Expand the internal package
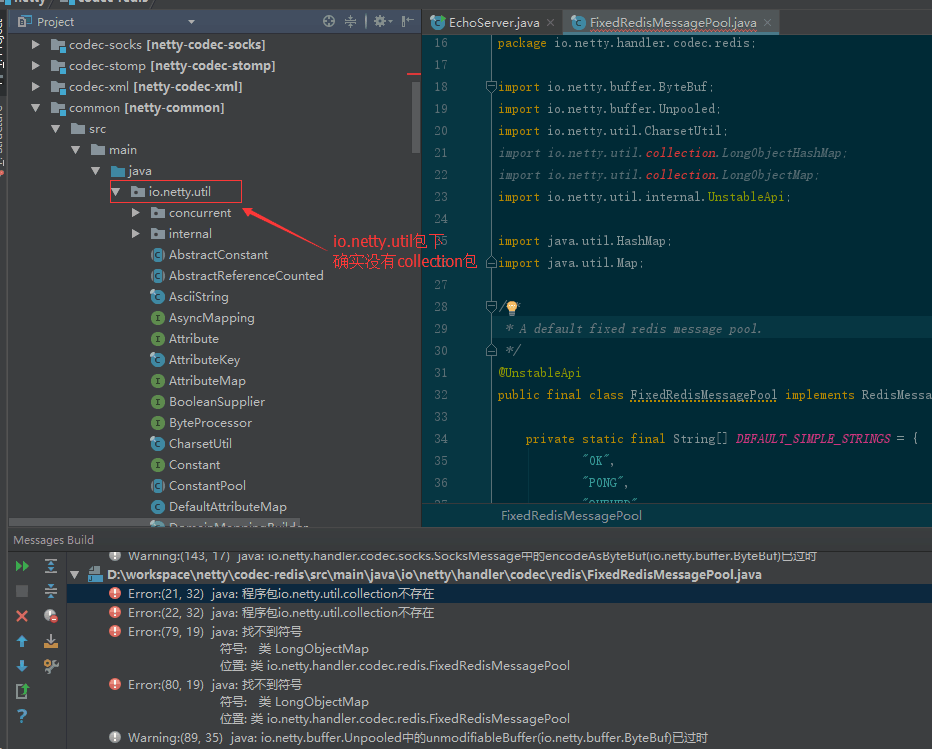932x749 pixels. click(136, 234)
